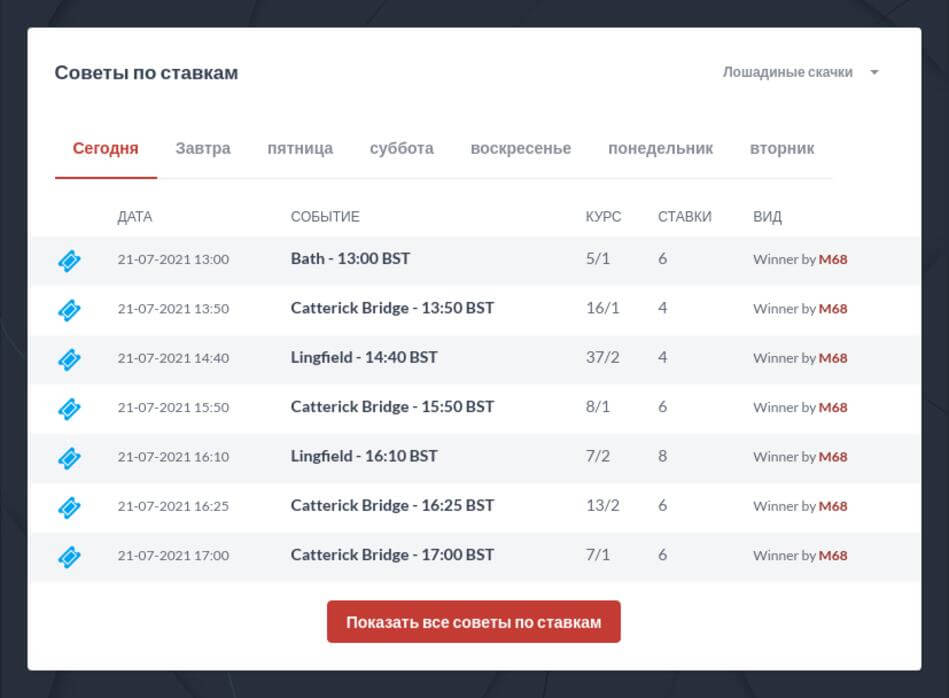Select the воскресенье tab
The width and height of the screenshot is (949, 698).
(521, 149)
